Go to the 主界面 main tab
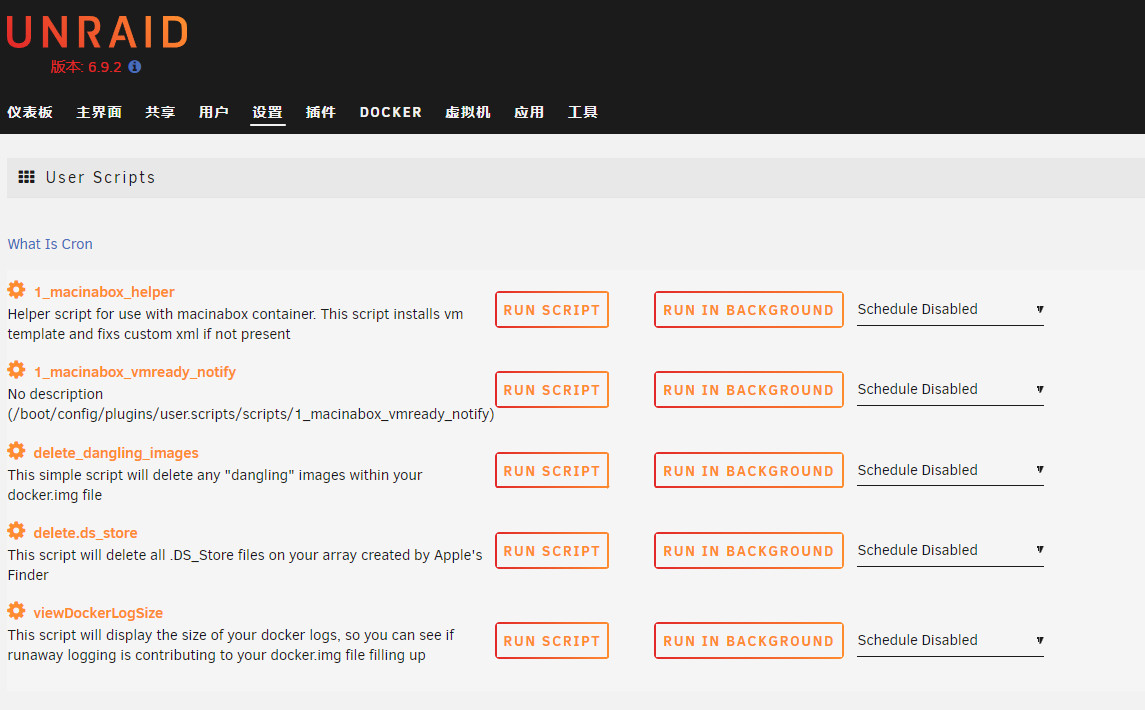The image size is (1145, 710). (99, 112)
